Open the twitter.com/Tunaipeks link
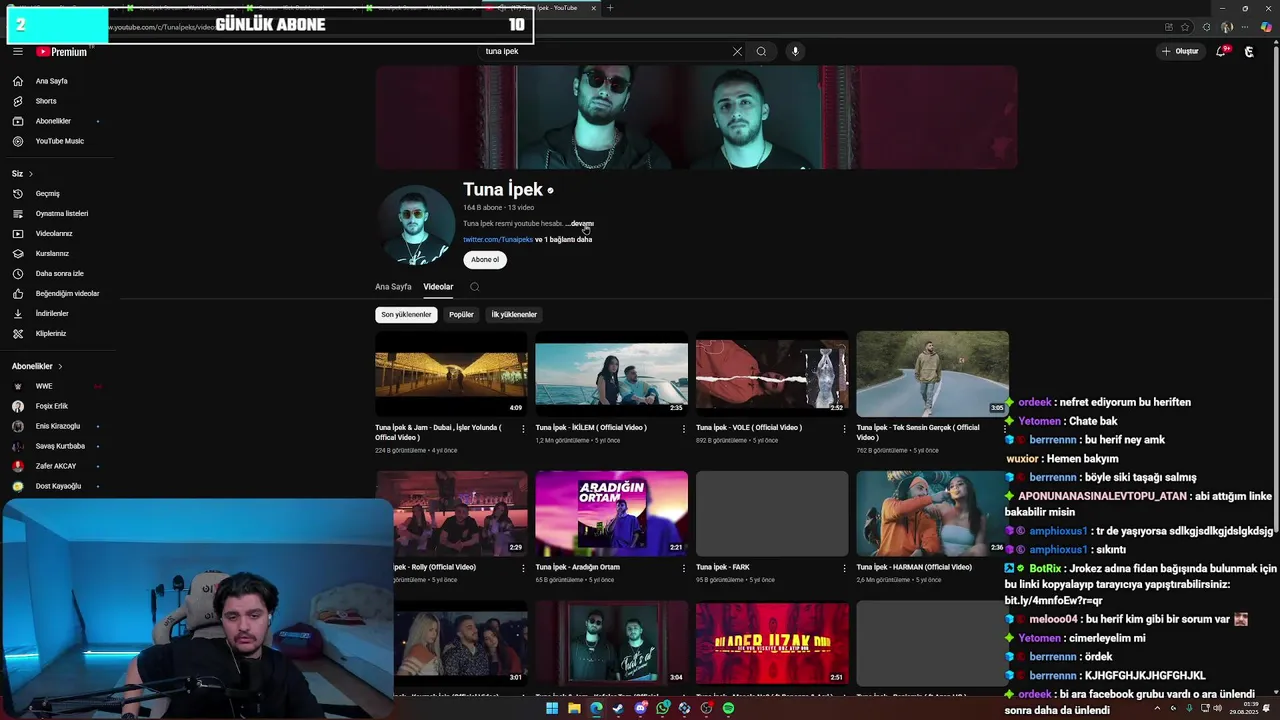1280x720 pixels. coord(498,240)
